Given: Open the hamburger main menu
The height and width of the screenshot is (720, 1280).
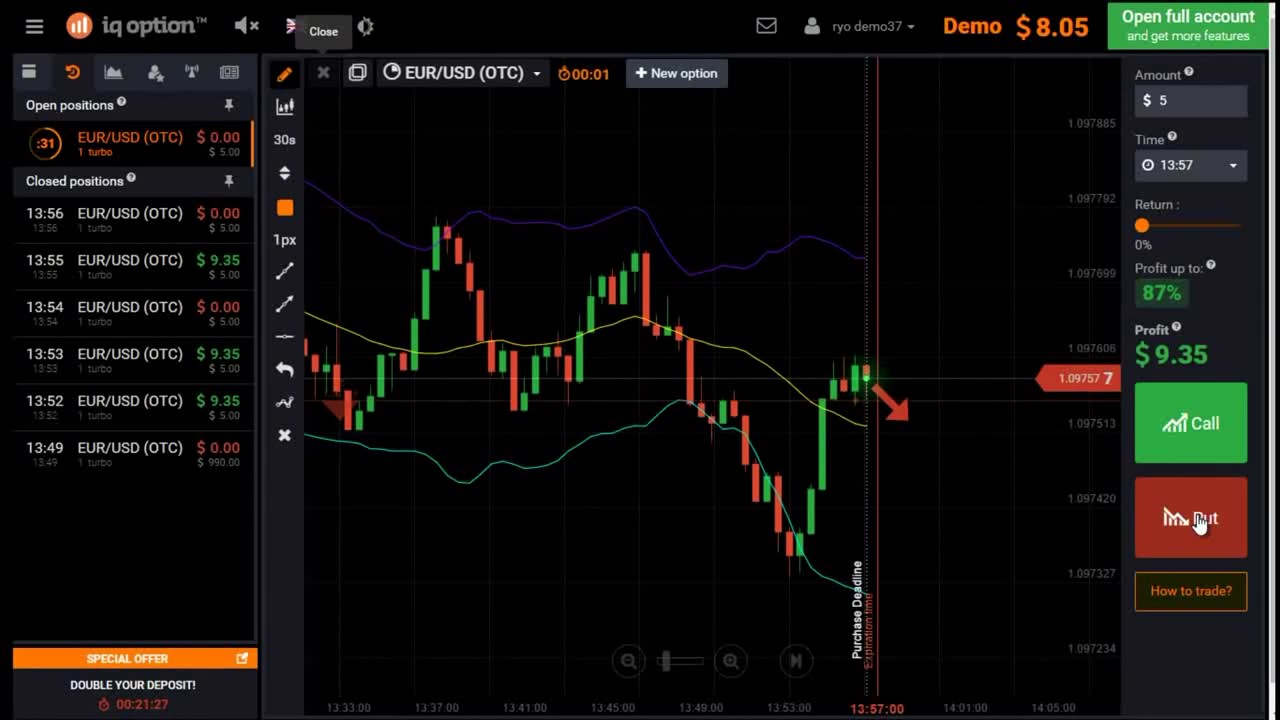Looking at the screenshot, I should point(35,27).
